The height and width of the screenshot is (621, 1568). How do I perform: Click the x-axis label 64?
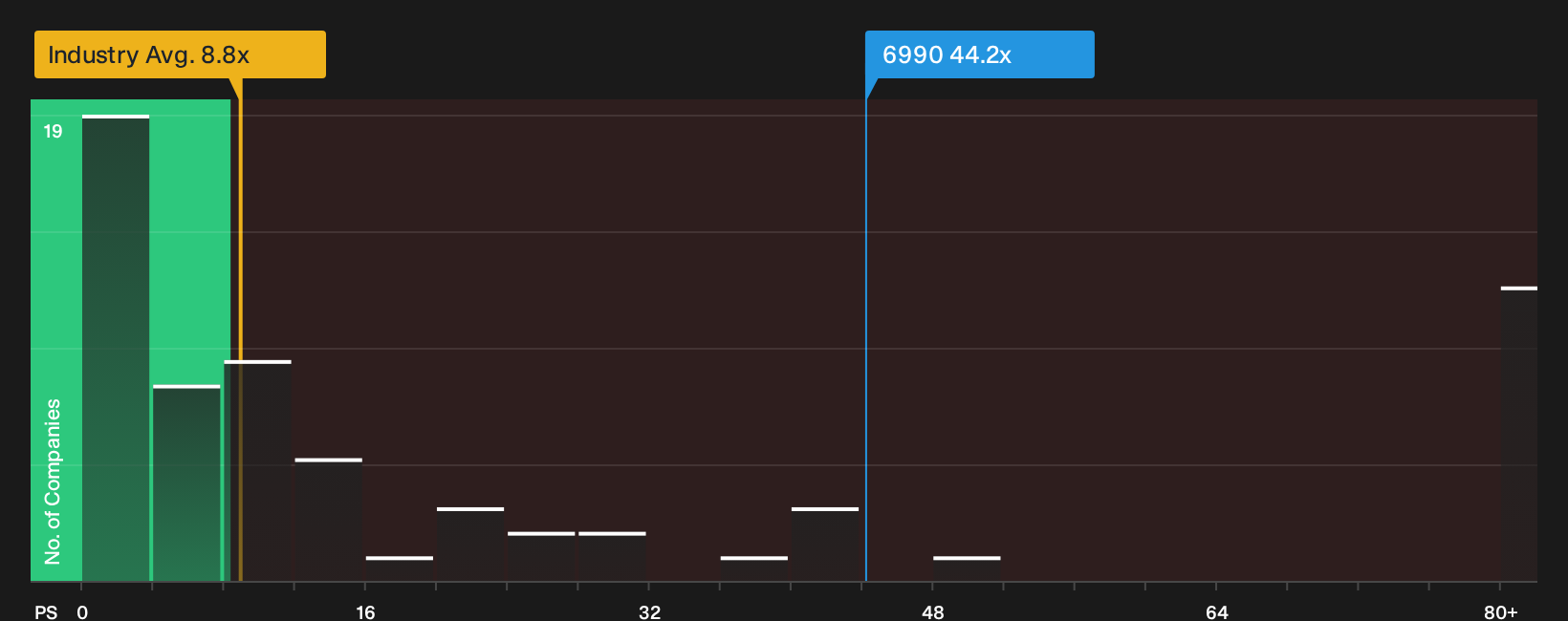click(1216, 611)
